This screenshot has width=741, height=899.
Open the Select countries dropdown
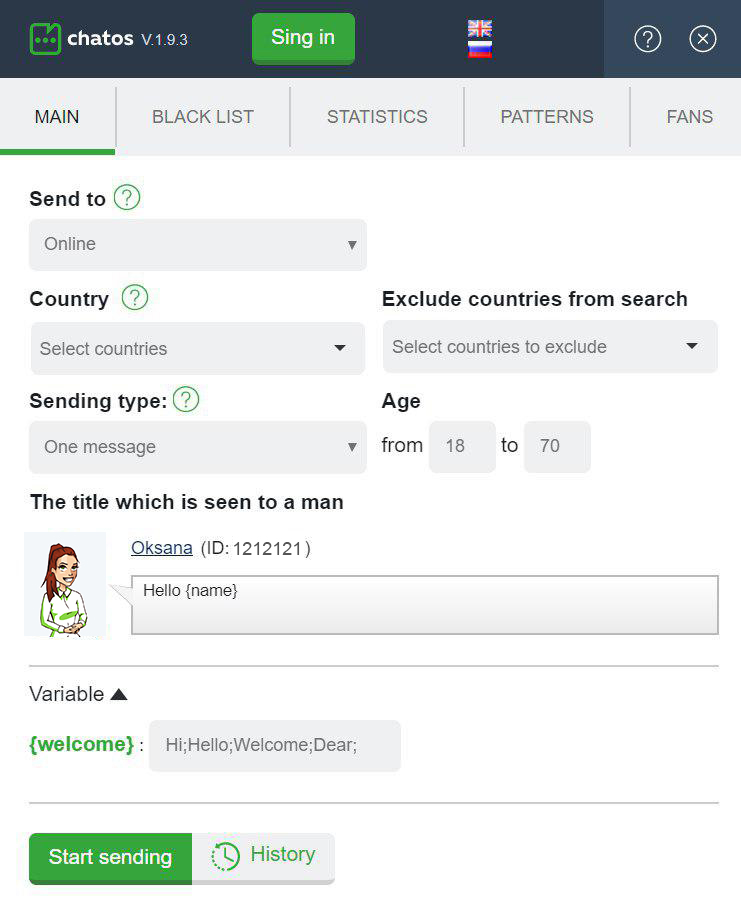click(198, 349)
